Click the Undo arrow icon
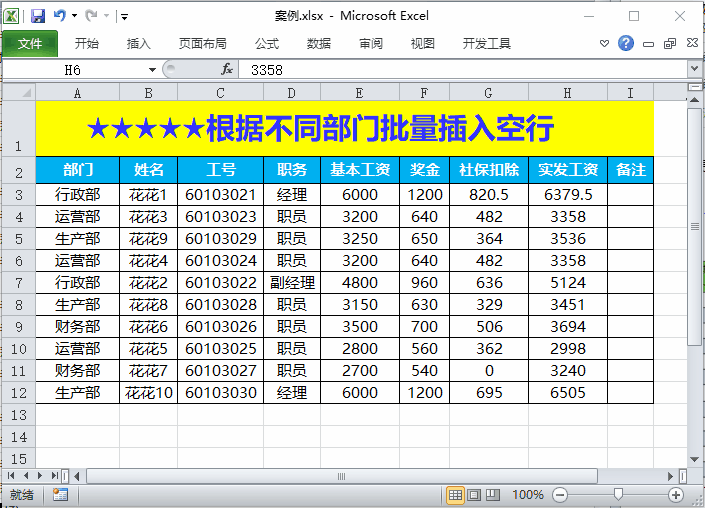The height and width of the screenshot is (508, 705). pyautogui.click(x=60, y=16)
